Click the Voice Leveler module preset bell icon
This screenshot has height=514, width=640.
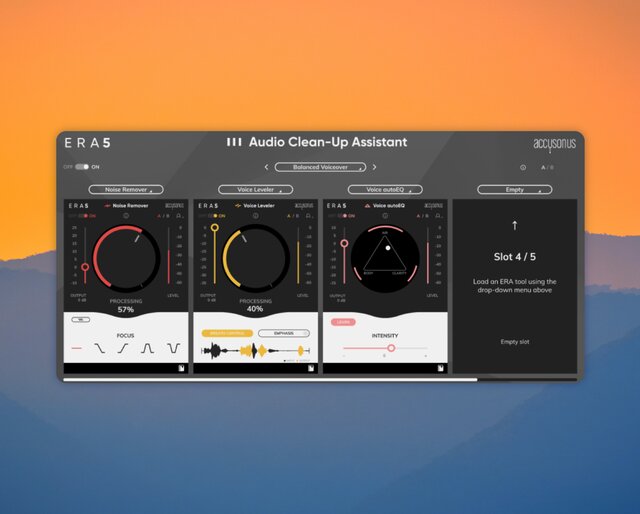pyautogui.click(x=309, y=216)
